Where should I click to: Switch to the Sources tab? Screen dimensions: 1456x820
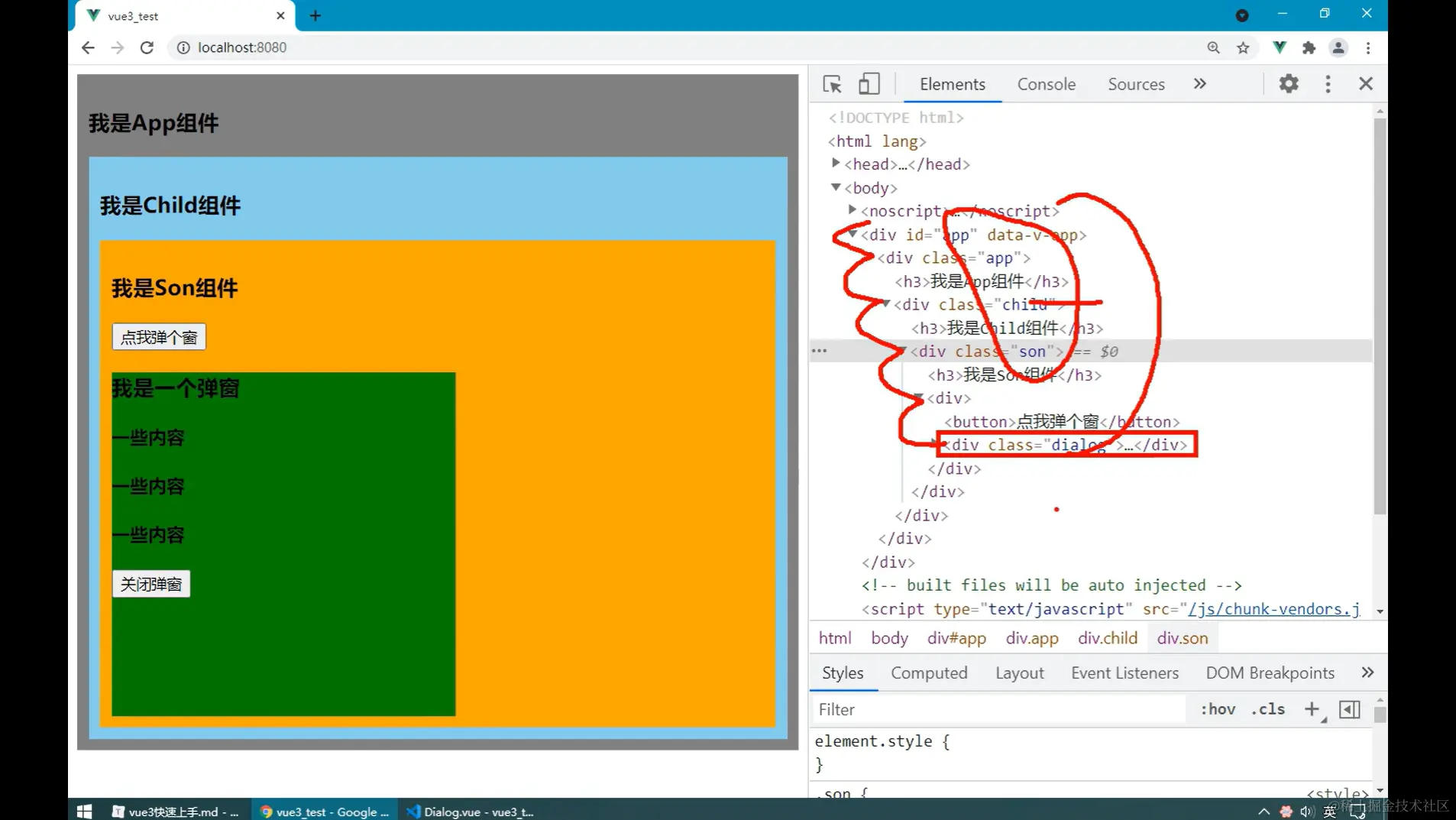pyautogui.click(x=1136, y=84)
